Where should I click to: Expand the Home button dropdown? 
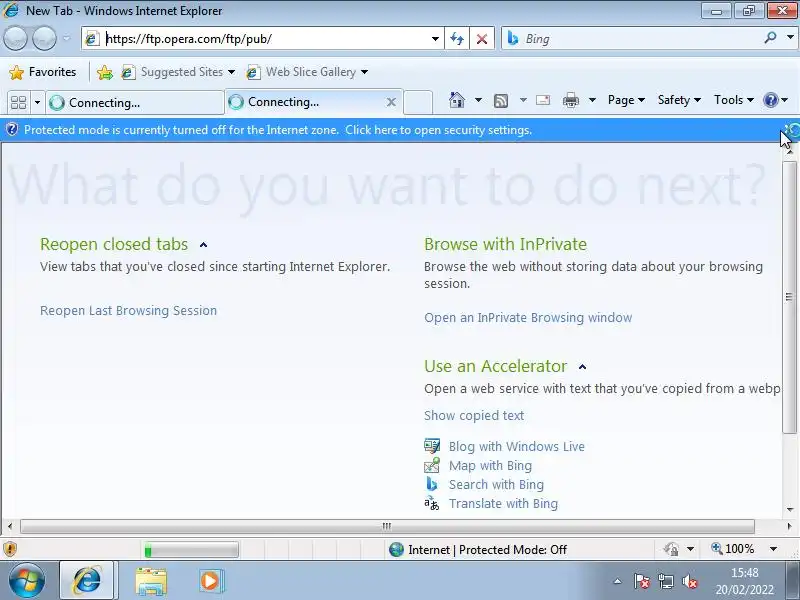click(478, 100)
